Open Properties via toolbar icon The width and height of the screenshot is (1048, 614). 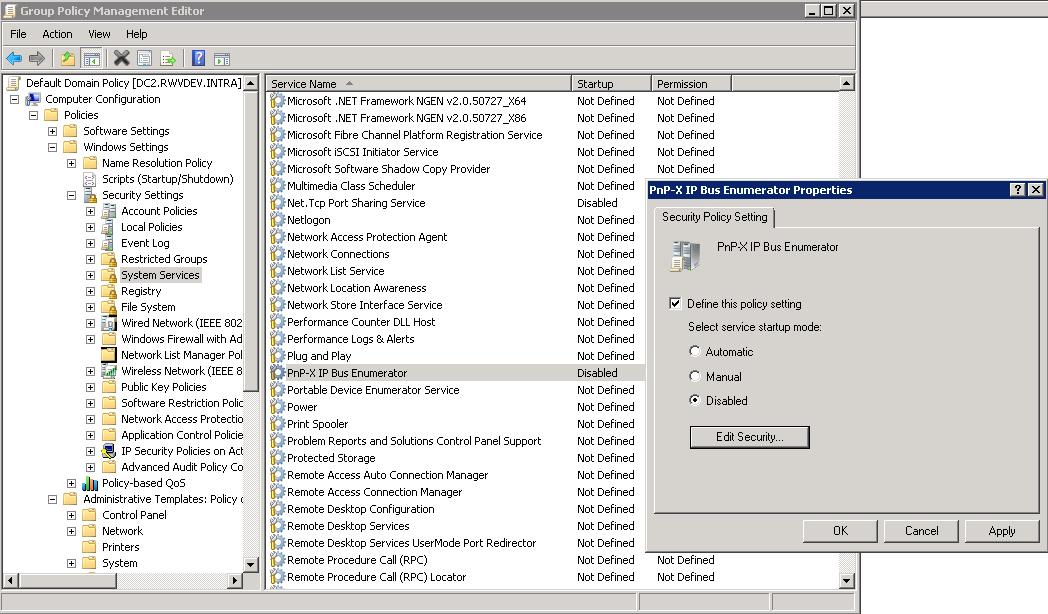145,59
